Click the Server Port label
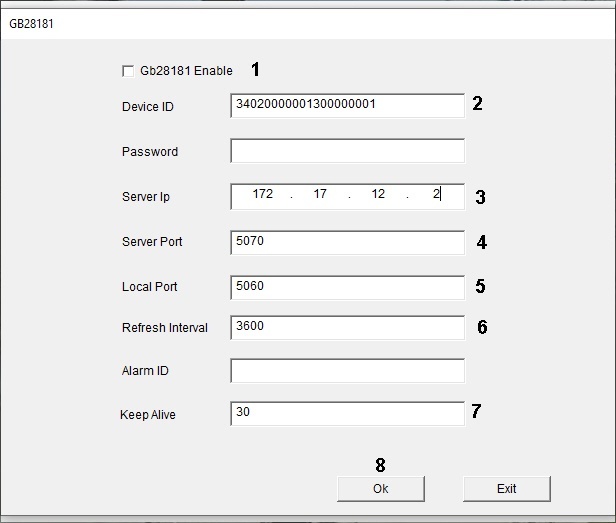616x523 pixels. point(152,242)
